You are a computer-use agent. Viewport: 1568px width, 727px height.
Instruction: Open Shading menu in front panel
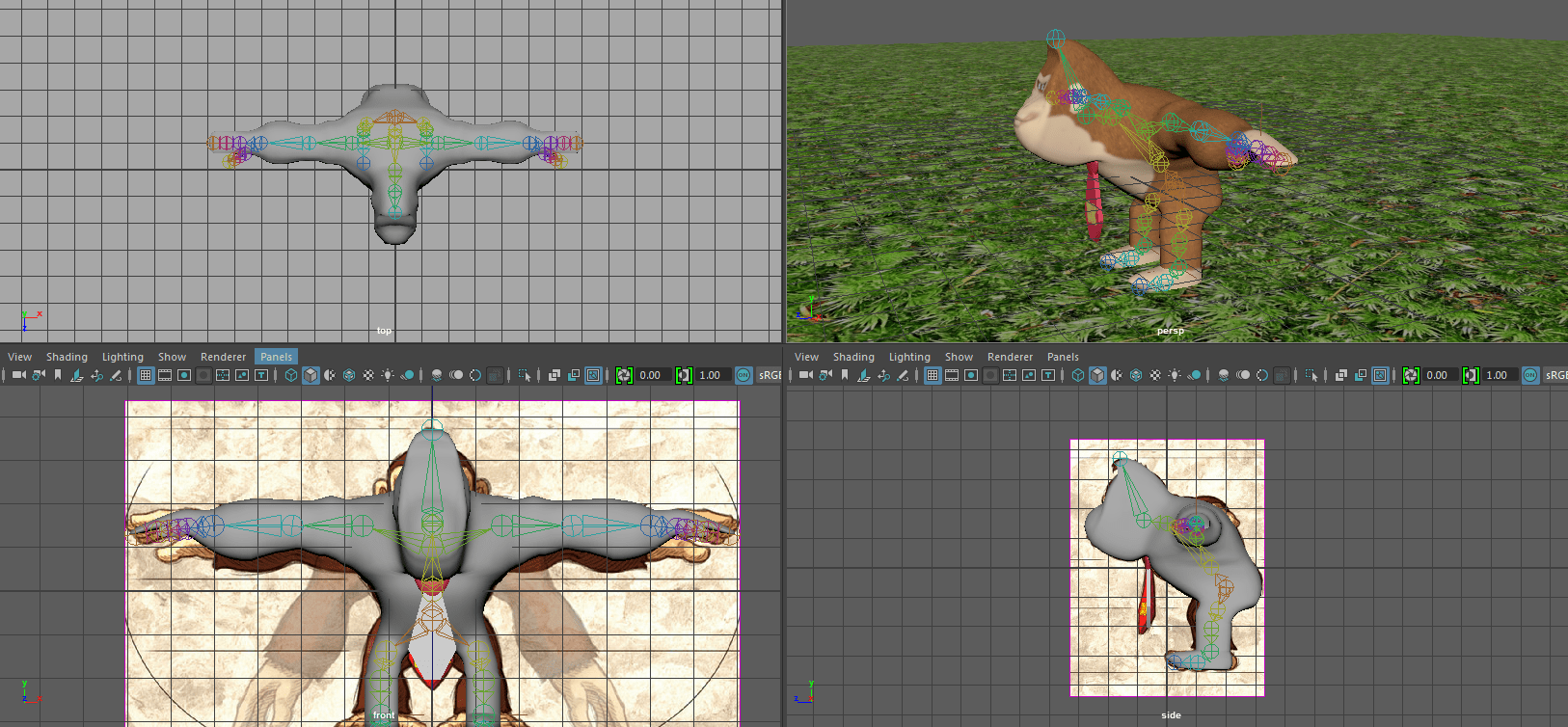tap(67, 357)
